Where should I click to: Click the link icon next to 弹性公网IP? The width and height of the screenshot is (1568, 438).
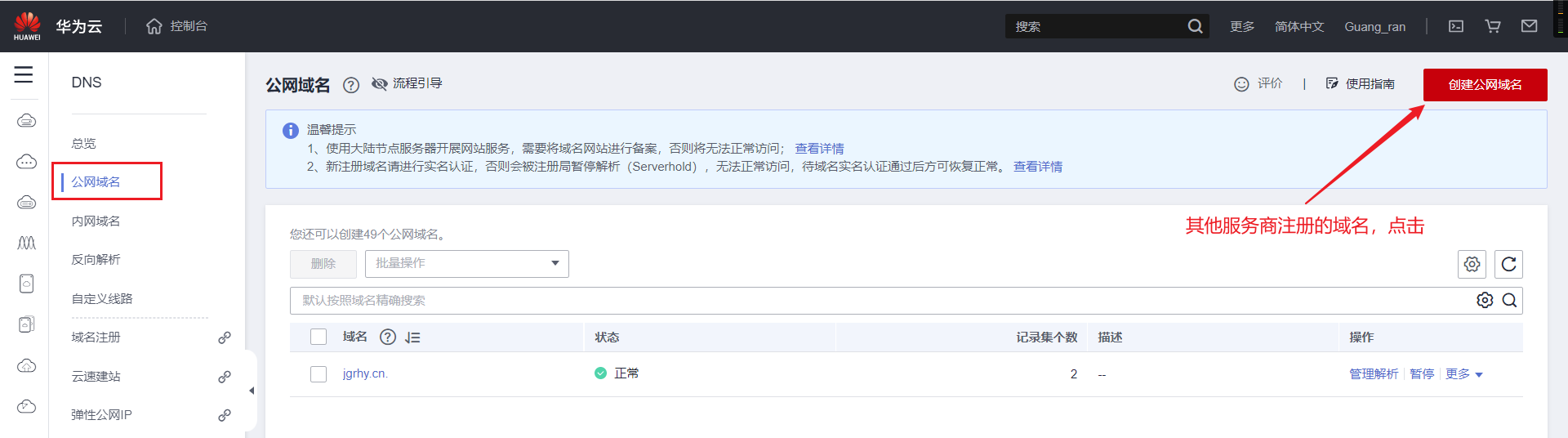[x=225, y=415]
